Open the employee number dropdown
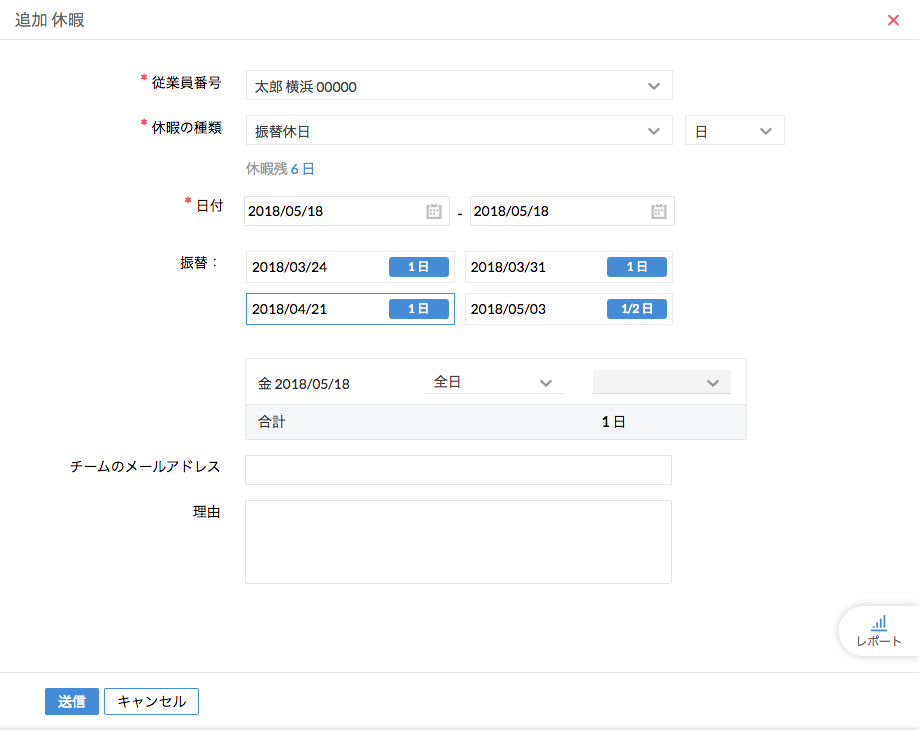 click(459, 86)
